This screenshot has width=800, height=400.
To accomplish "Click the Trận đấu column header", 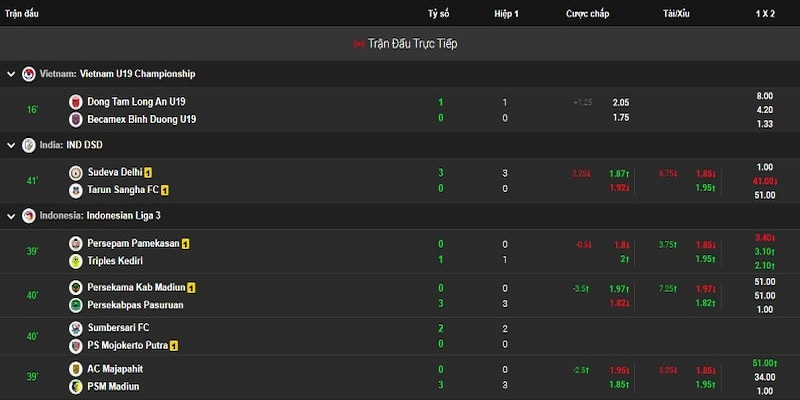I will coord(22,14).
